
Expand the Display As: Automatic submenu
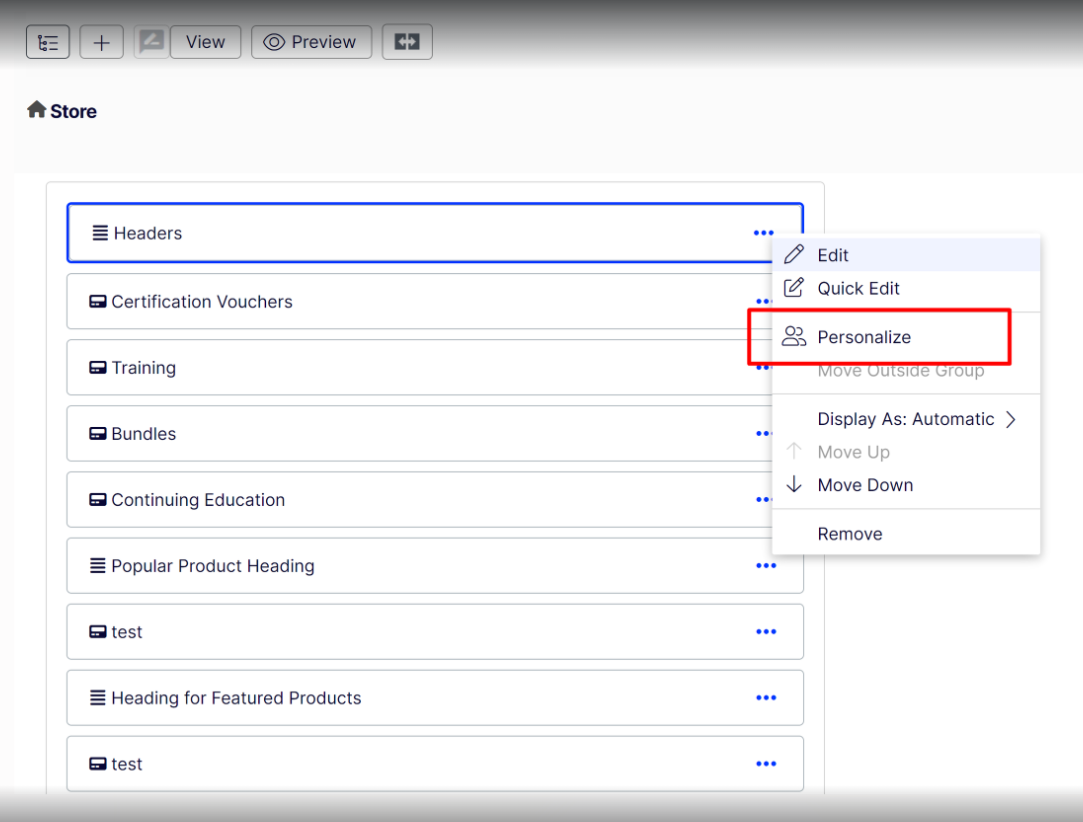coord(915,419)
